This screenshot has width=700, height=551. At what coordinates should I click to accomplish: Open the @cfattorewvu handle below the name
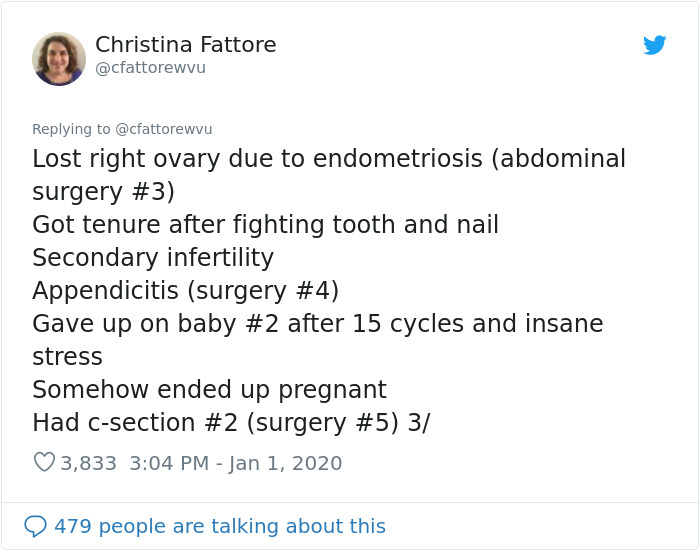pyautogui.click(x=150, y=68)
